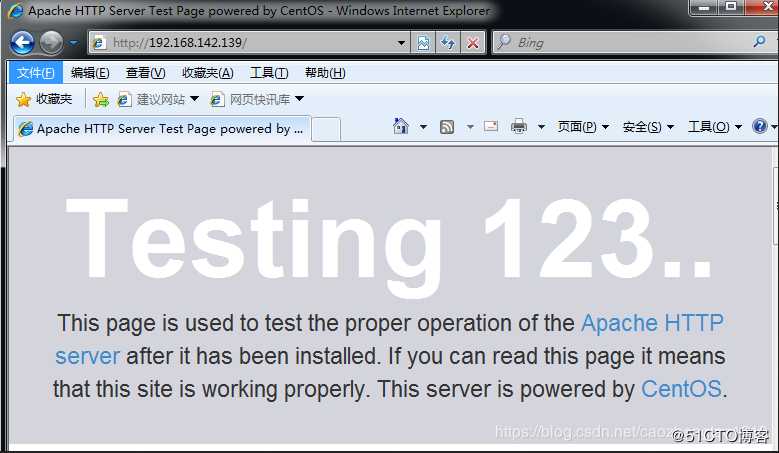Minimize the Internet Explorer window

pyautogui.click(x=703, y=7)
